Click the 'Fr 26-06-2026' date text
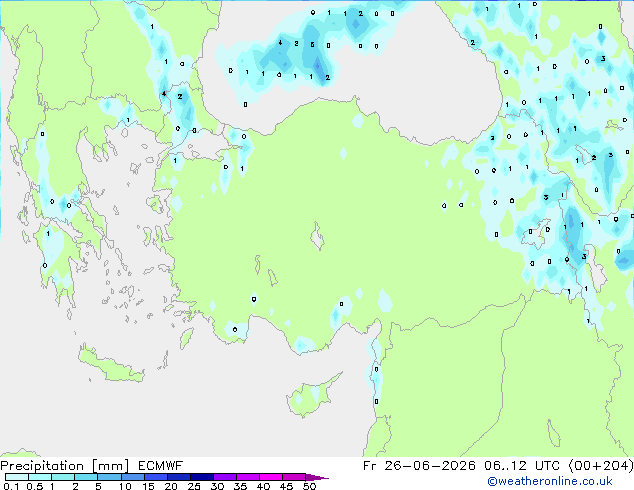The image size is (634, 490). click(419, 466)
